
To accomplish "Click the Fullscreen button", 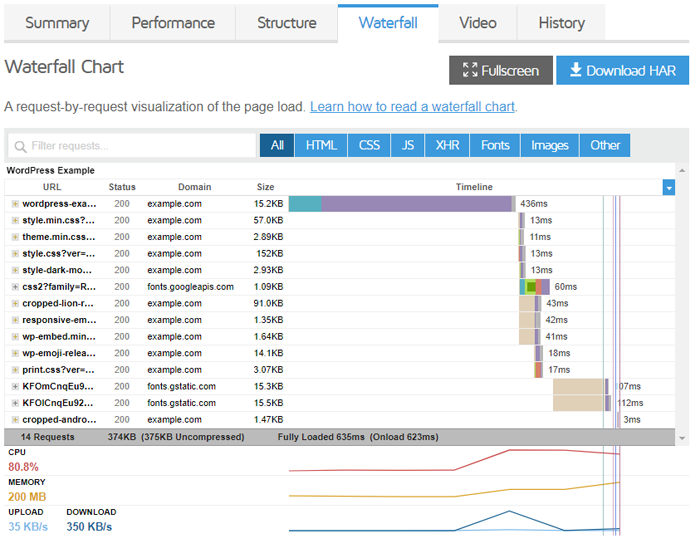I will coord(500,70).
